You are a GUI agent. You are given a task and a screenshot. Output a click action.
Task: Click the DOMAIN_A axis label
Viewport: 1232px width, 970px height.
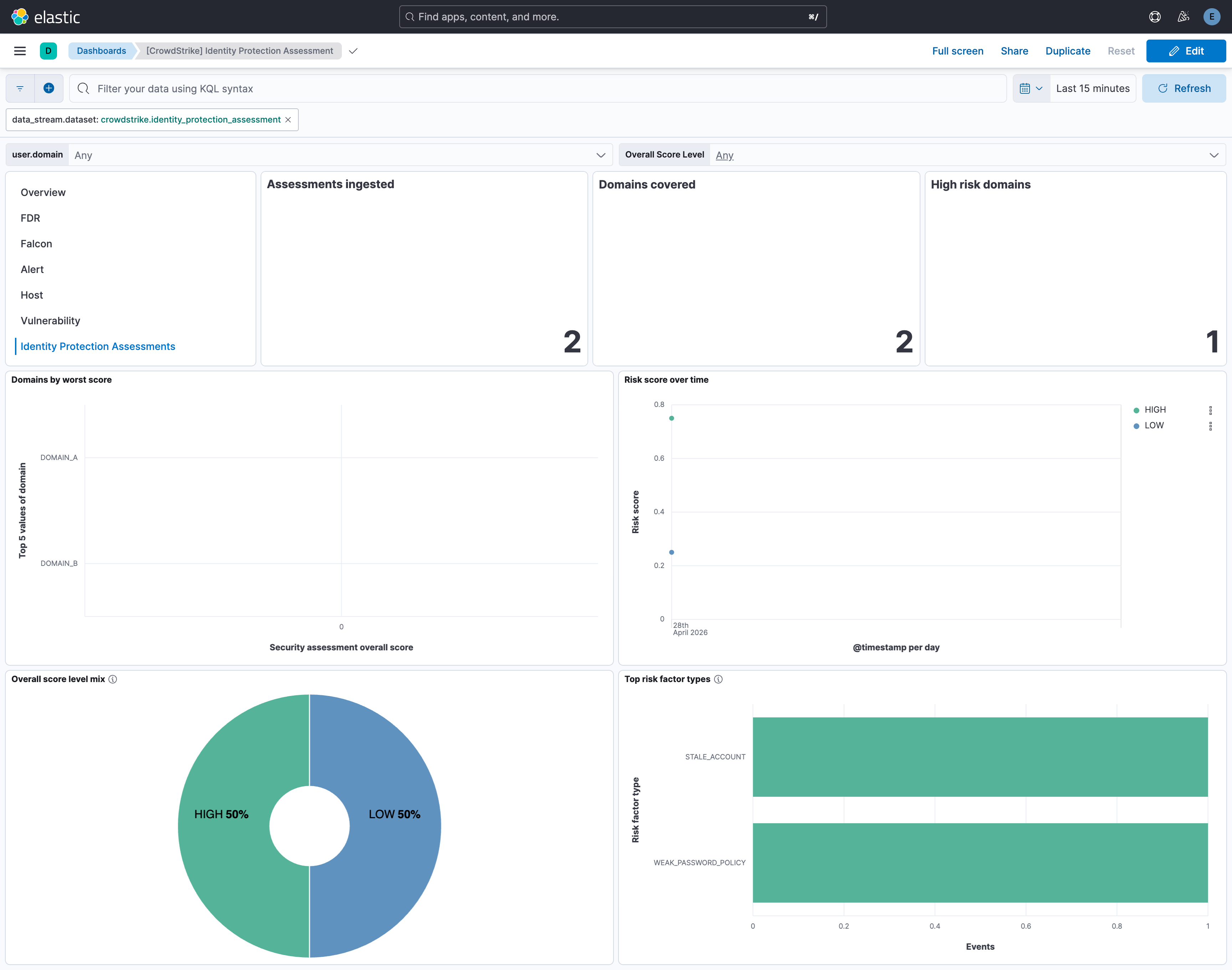tap(59, 458)
